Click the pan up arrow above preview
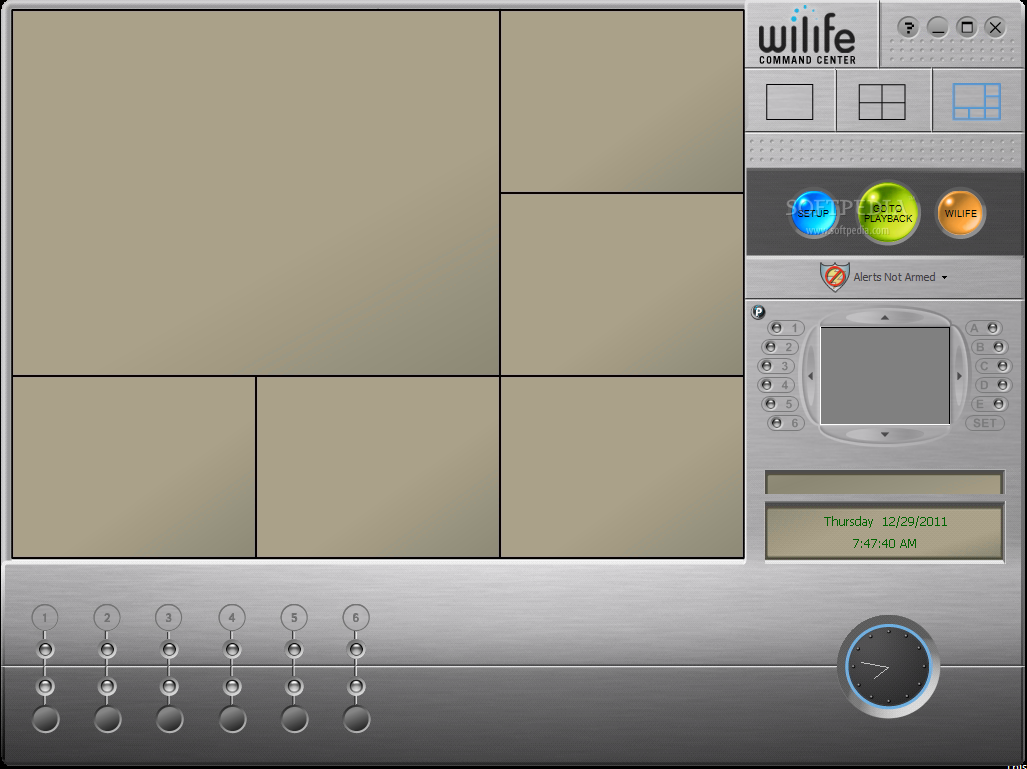 click(x=885, y=318)
